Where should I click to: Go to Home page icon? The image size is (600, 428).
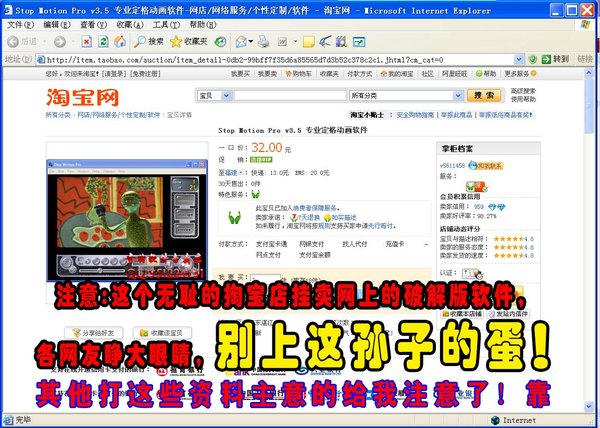[120, 42]
